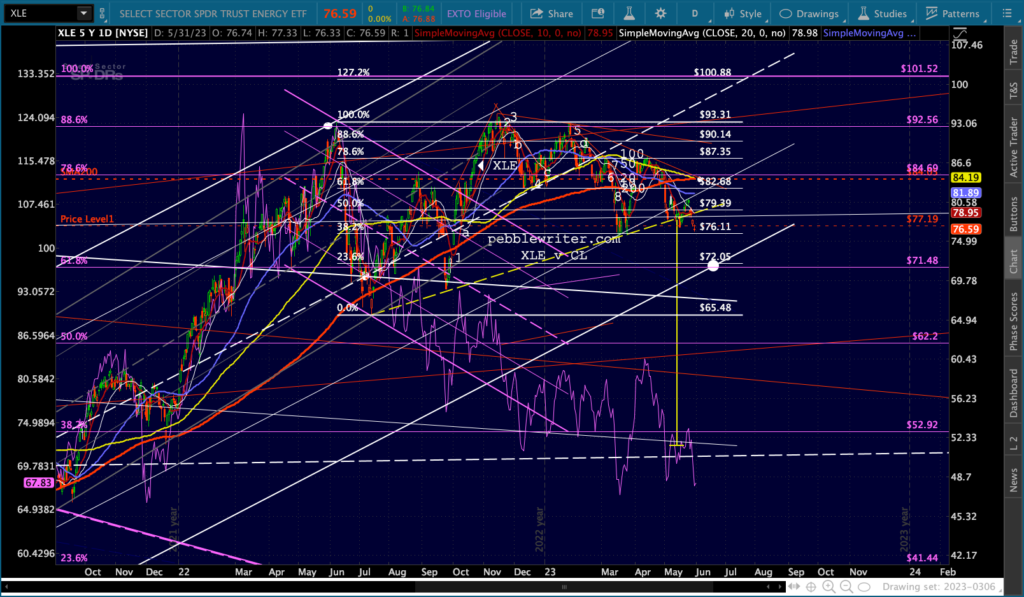Click the pebblewriter.com text annotation
1024x597 pixels.
coord(554,239)
